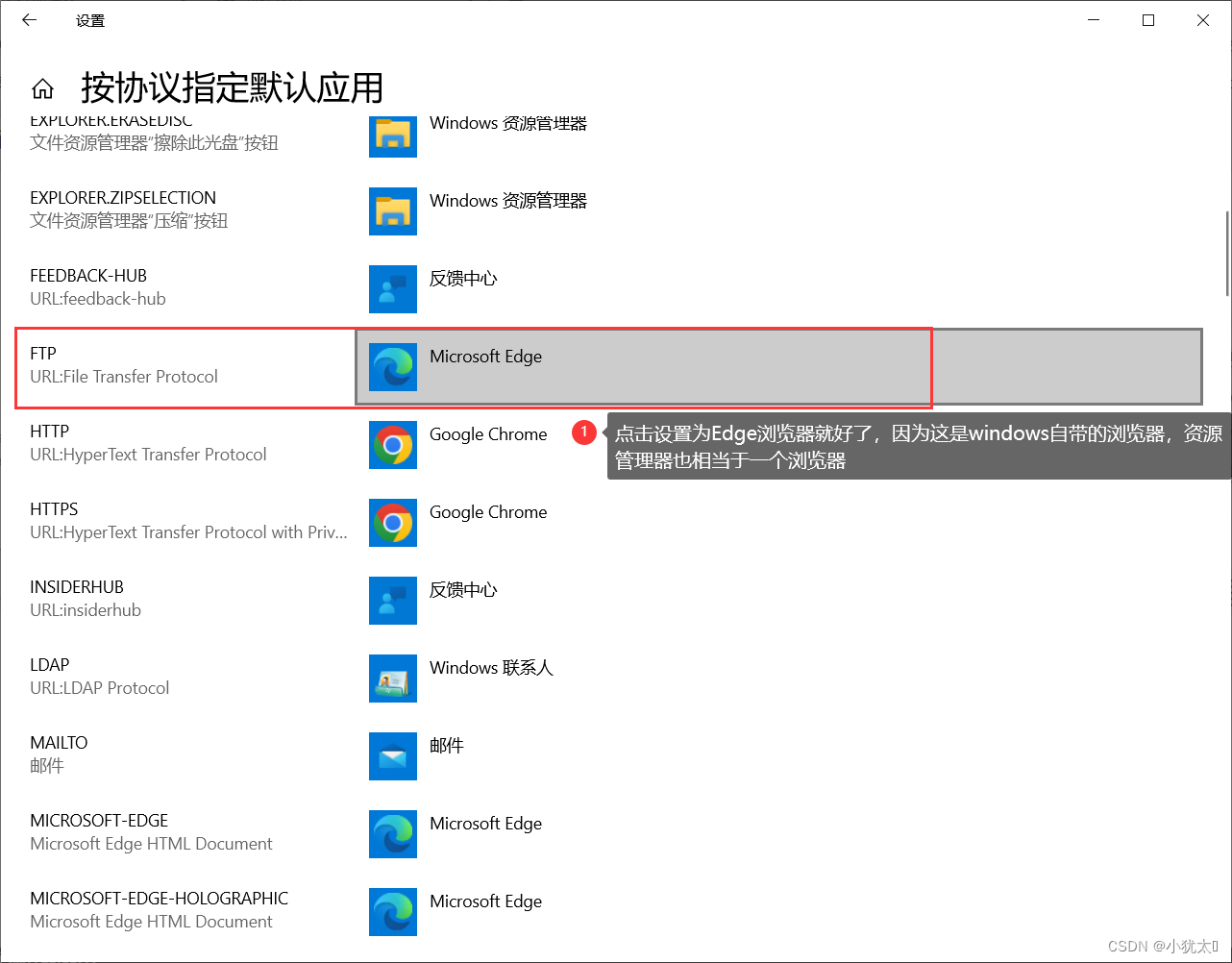The height and width of the screenshot is (963, 1232).
Task: Minimize the 设置 window
Action: [1094, 20]
